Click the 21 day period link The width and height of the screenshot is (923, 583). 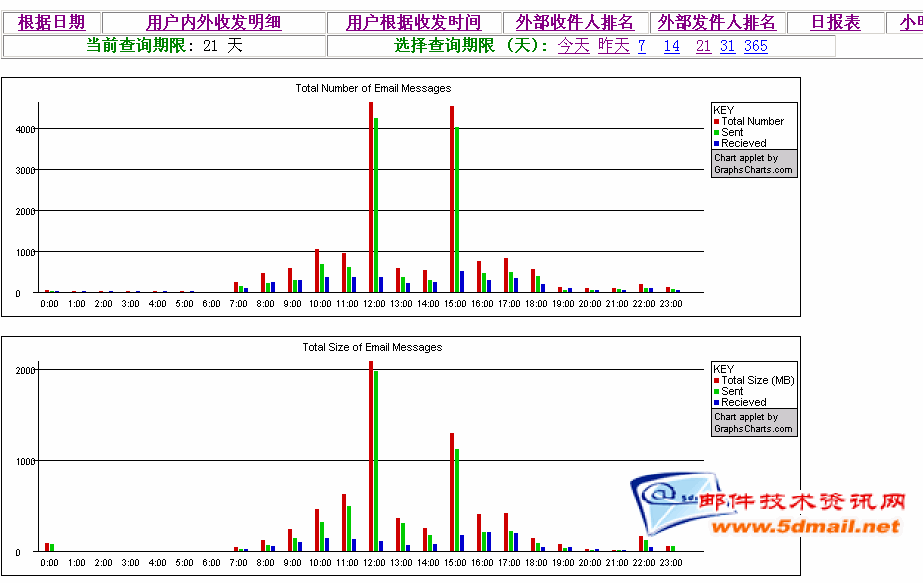pyautogui.click(x=703, y=46)
